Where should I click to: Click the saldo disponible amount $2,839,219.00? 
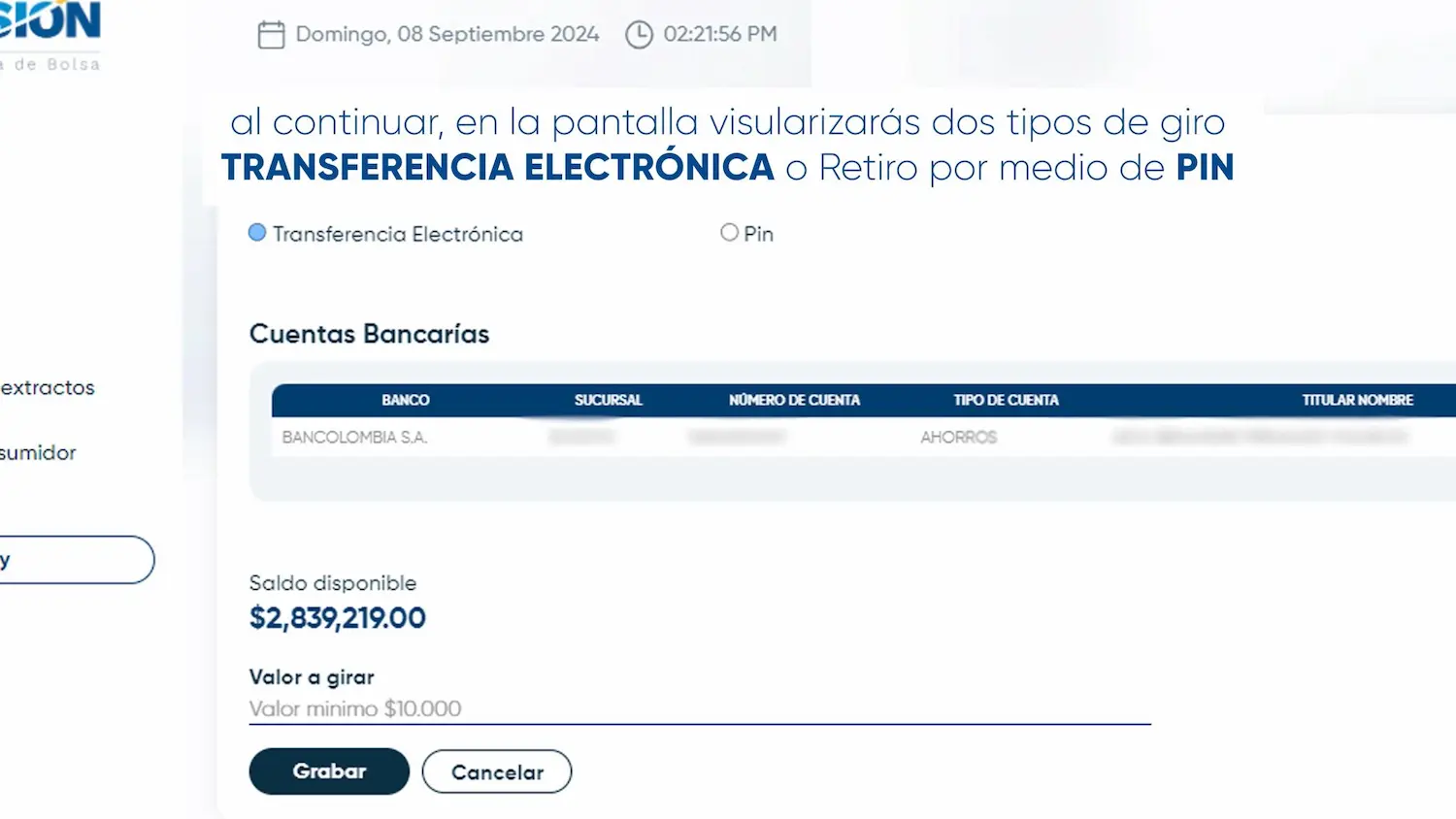coord(338,618)
